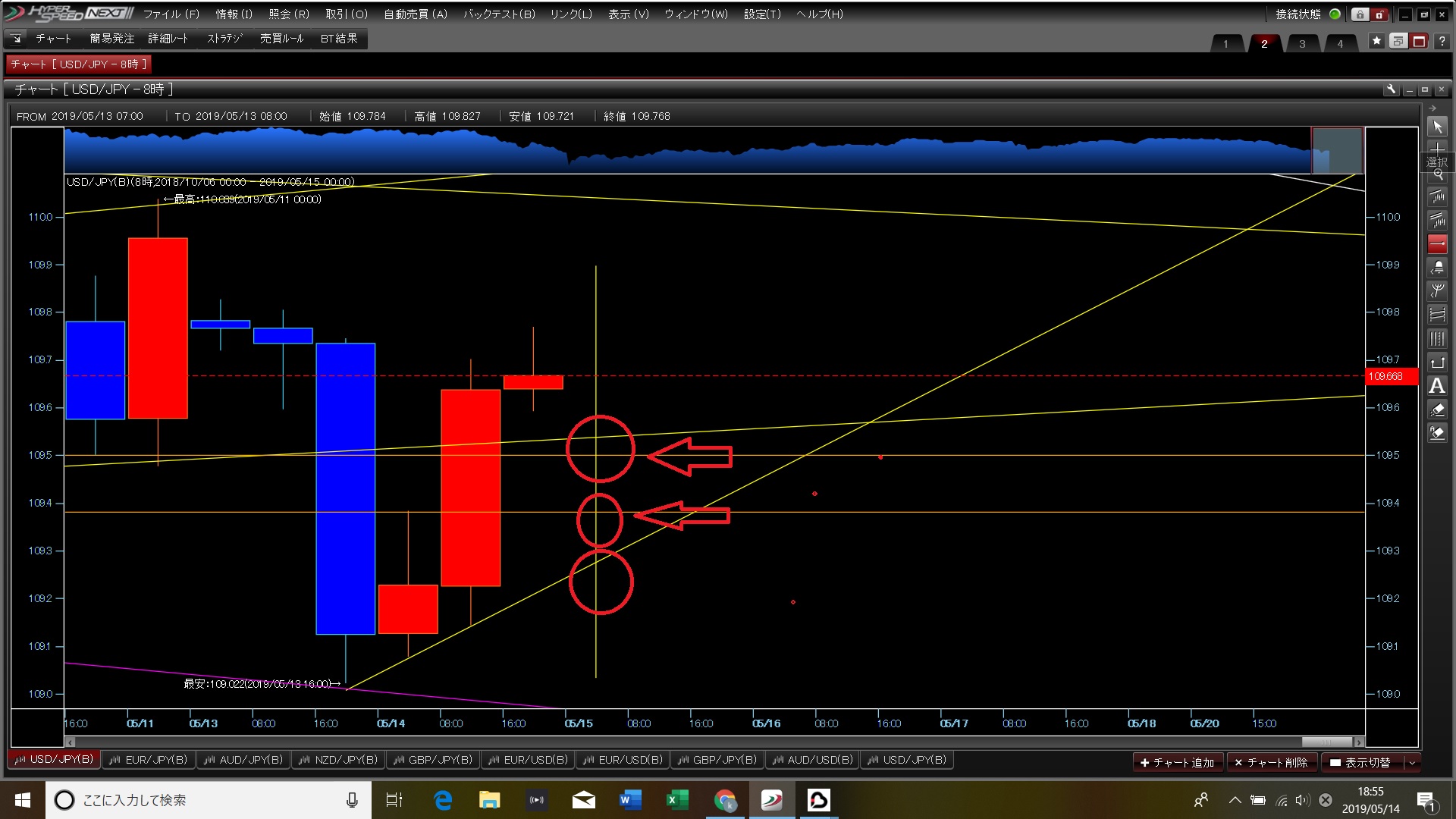This screenshot has height=819, width=1456.
Task: Pick the eraser tool in sidebar
Action: 1437,409
